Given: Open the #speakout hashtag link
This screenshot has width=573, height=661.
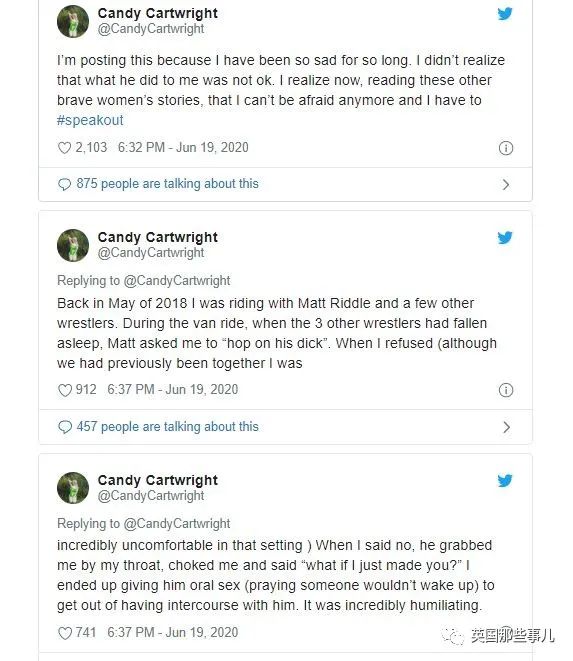Looking at the screenshot, I should coord(90,120).
